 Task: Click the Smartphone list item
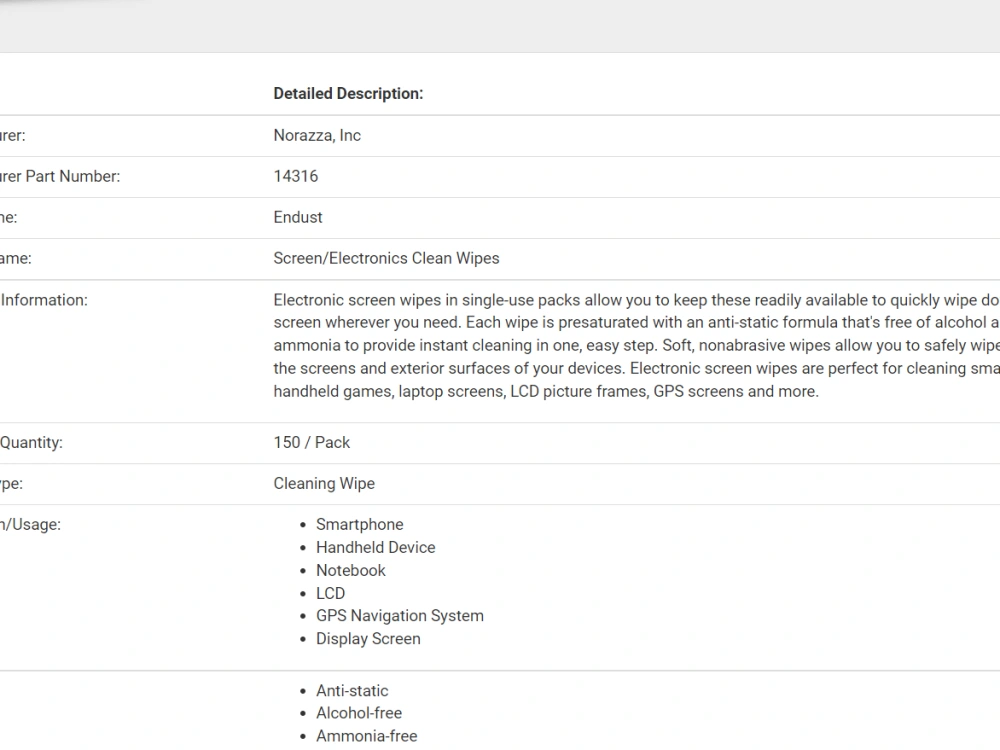pos(360,524)
